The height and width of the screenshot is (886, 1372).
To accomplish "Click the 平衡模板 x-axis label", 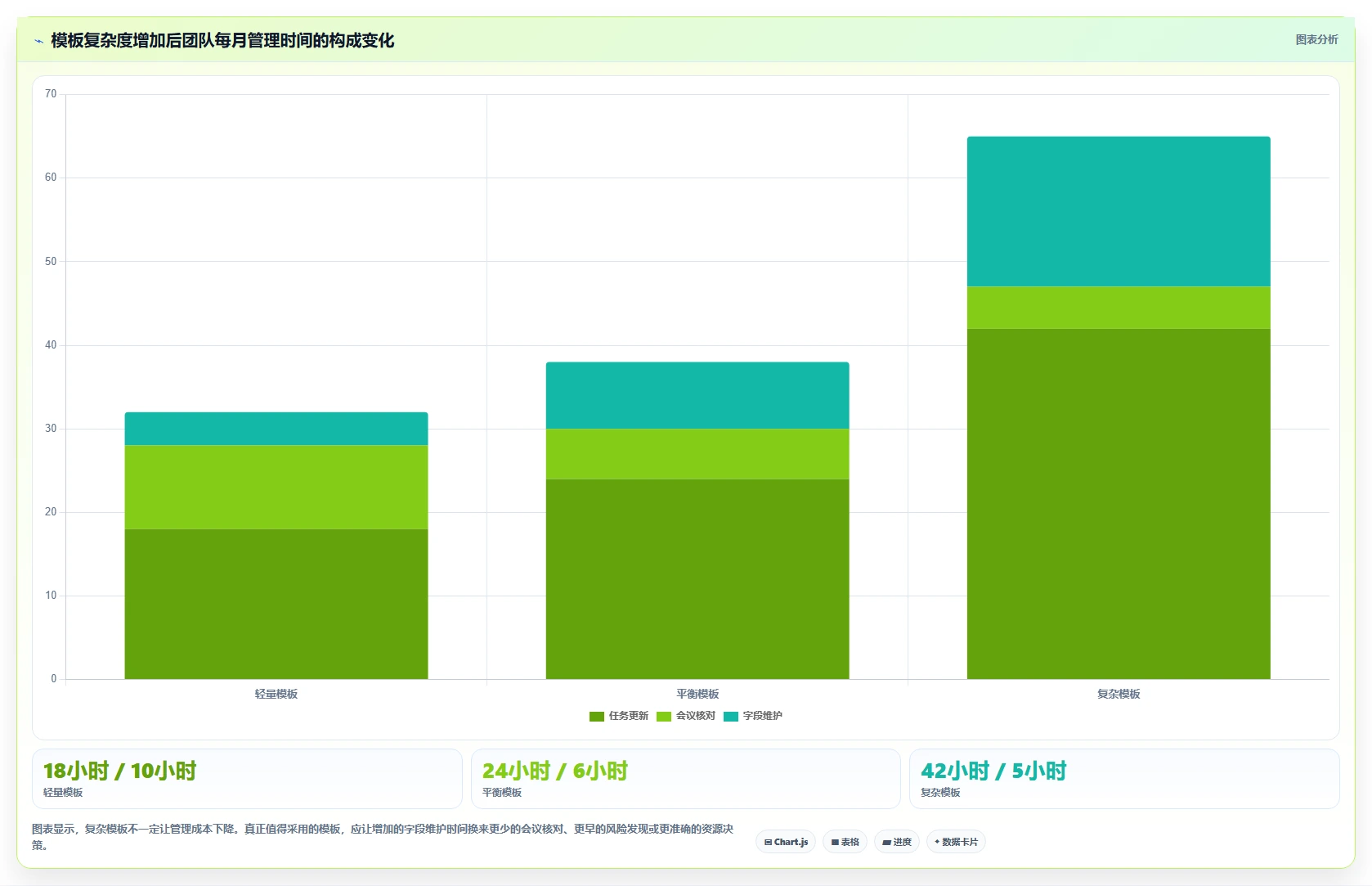I will (697, 694).
